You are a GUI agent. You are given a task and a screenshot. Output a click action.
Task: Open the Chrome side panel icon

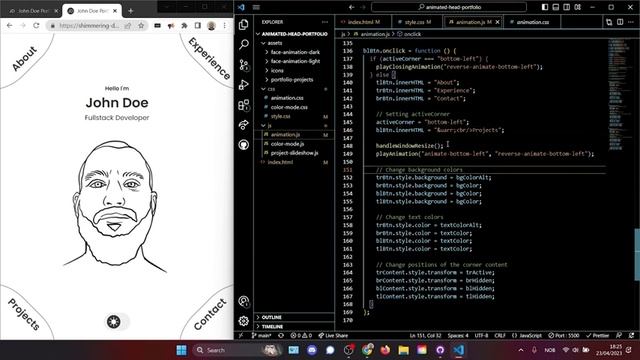click(x=198, y=25)
